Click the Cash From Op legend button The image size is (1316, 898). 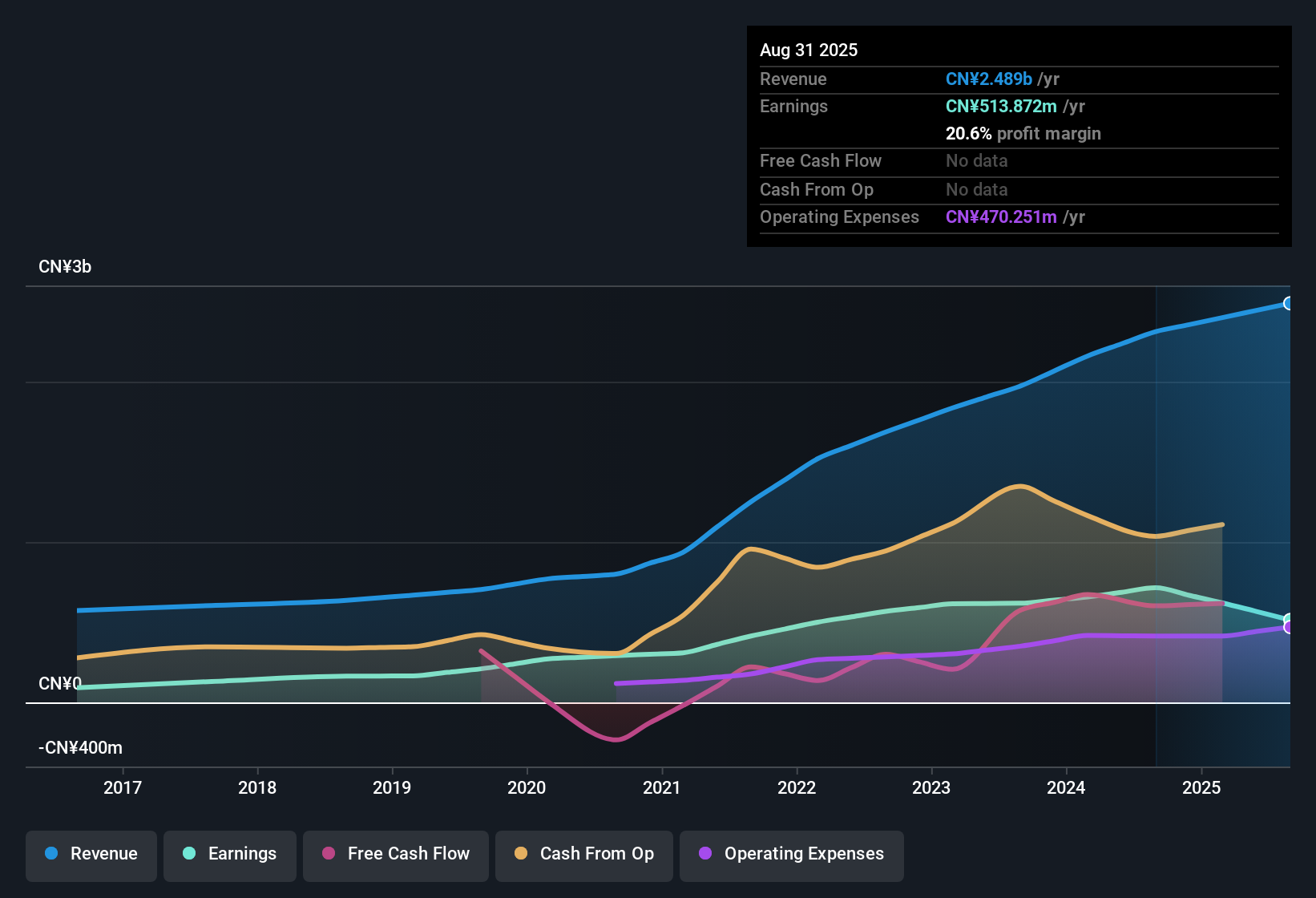583,854
